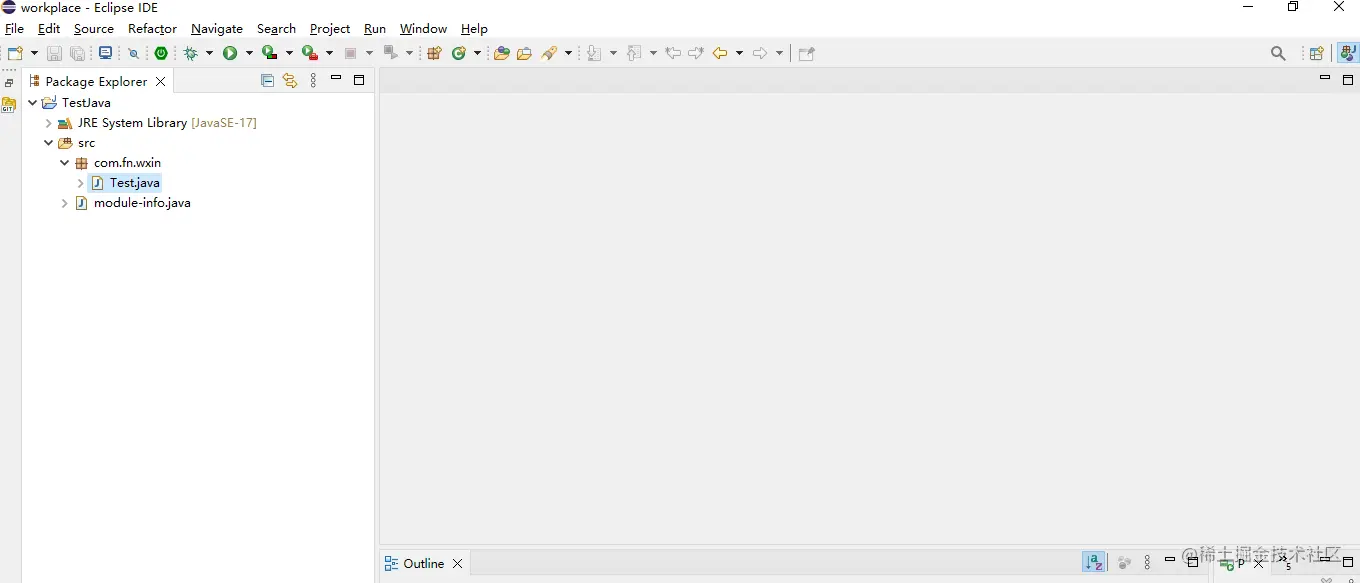Viewport: 1360px width, 583px height.
Task: Click Collapse All in Package Explorer
Action: point(267,81)
